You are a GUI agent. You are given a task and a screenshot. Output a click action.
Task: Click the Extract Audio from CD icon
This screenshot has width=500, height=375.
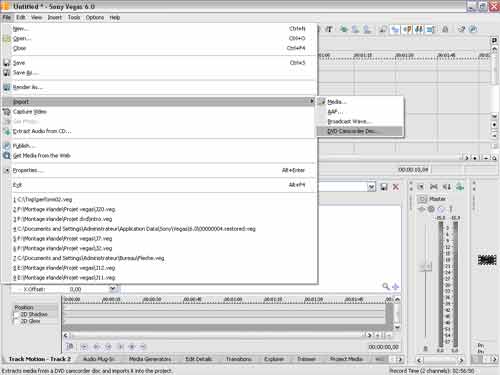[x=7, y=131]
